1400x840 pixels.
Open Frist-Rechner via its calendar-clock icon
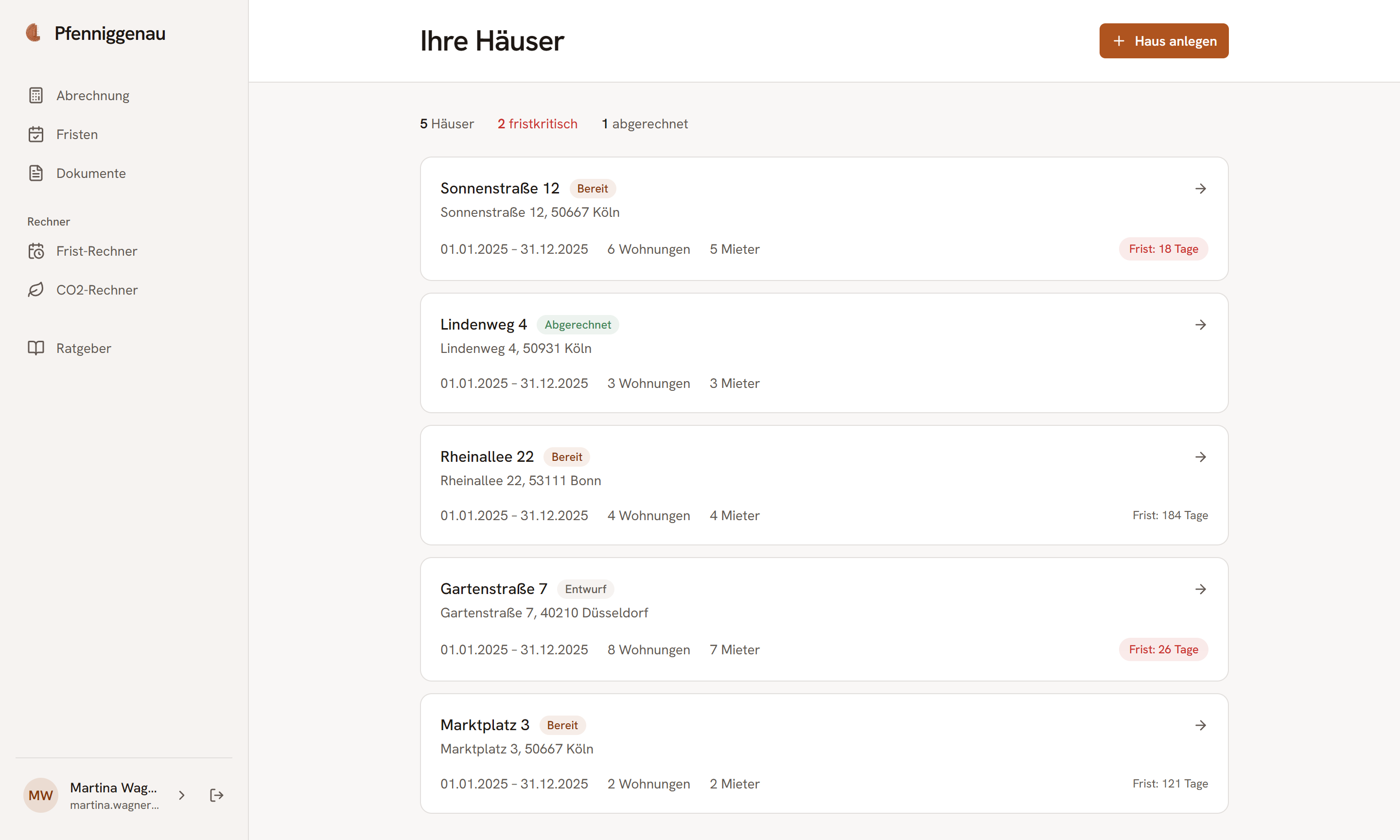click(35, 251)
